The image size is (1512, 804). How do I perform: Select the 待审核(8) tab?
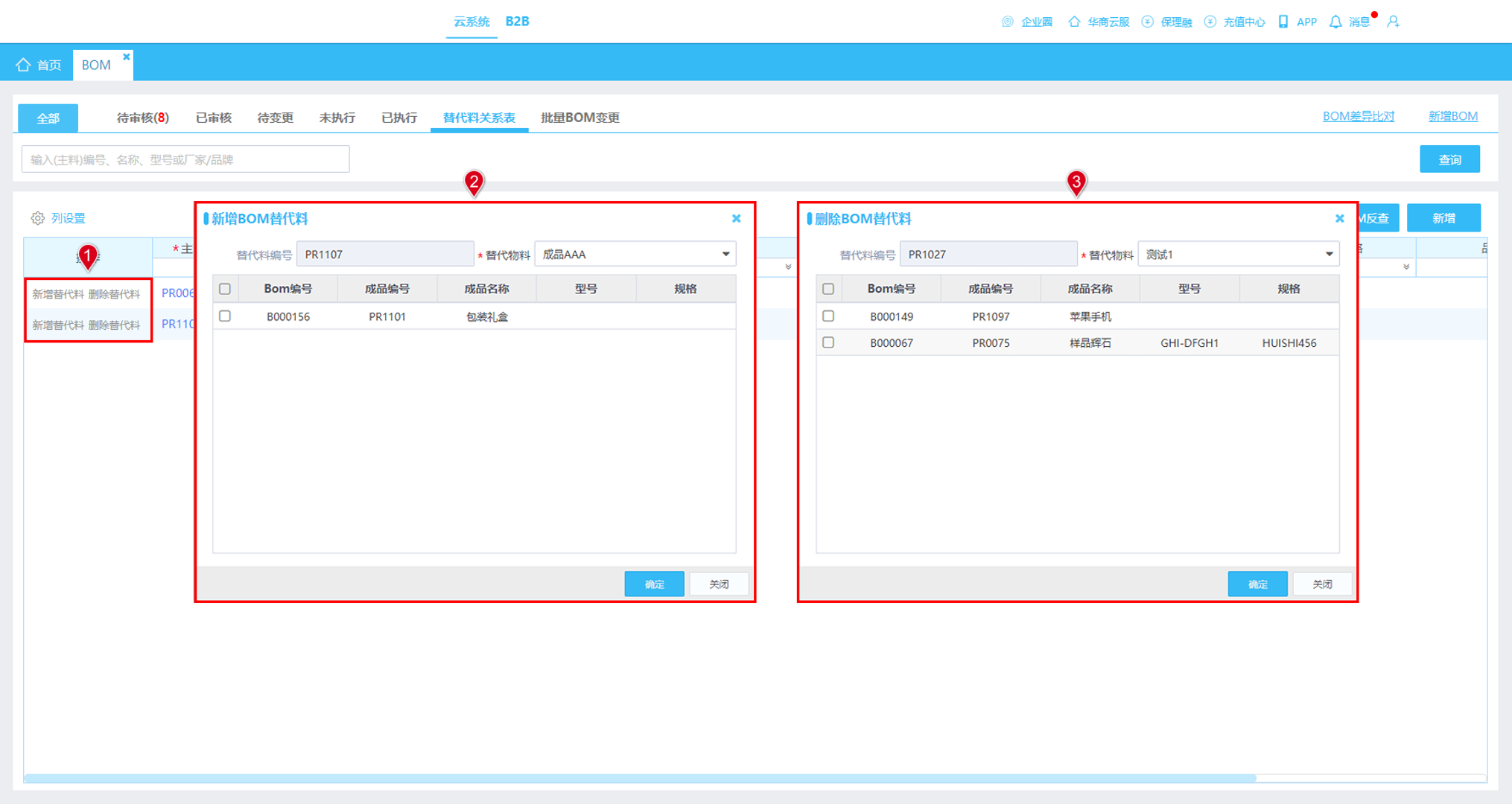tap(142, 118)
